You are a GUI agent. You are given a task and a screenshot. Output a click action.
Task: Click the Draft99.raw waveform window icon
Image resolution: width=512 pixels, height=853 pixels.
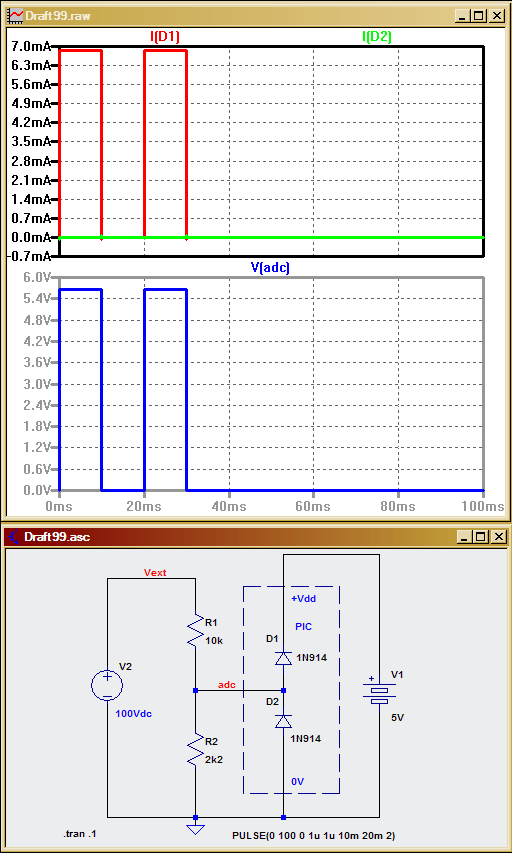[x=16, y=16]
